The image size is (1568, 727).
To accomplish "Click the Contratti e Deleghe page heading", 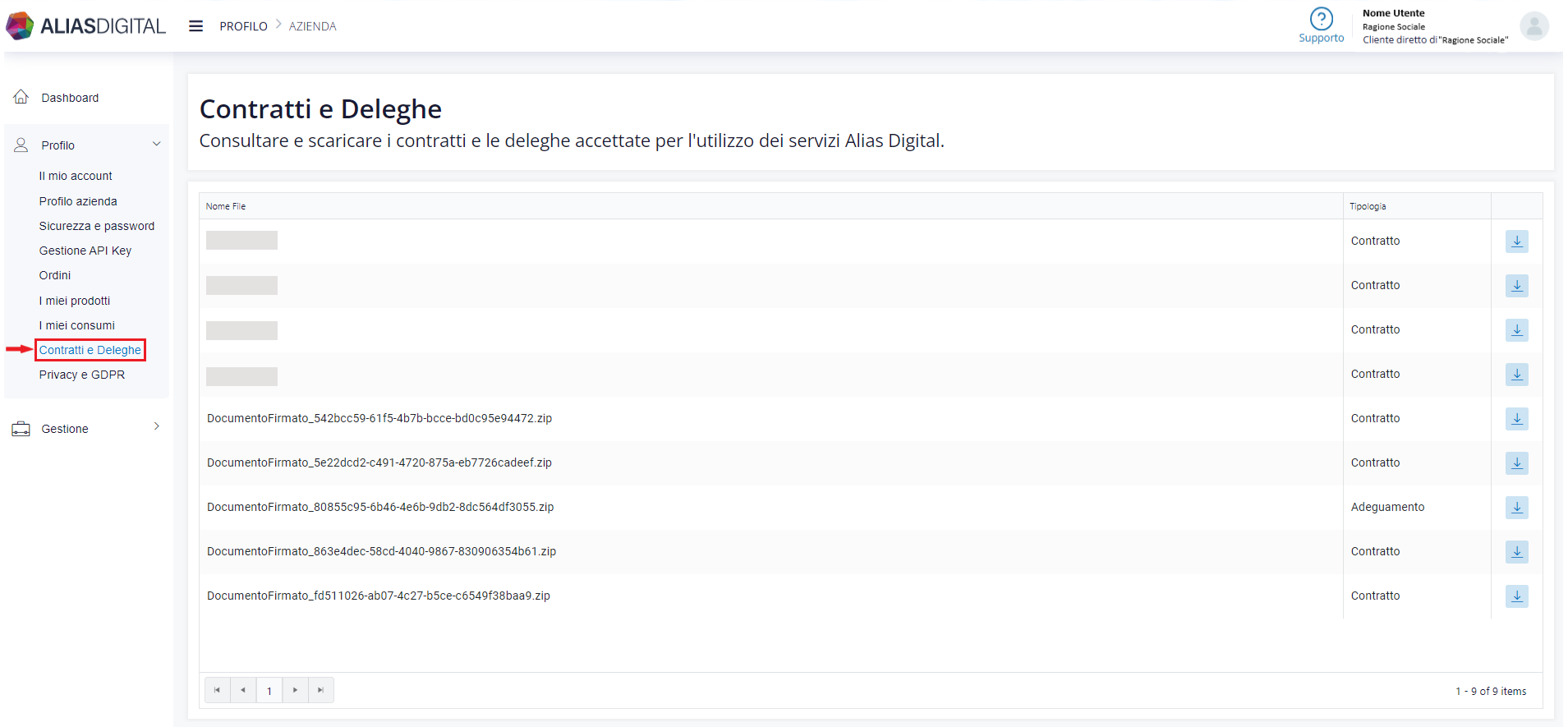I will point(320,108).
